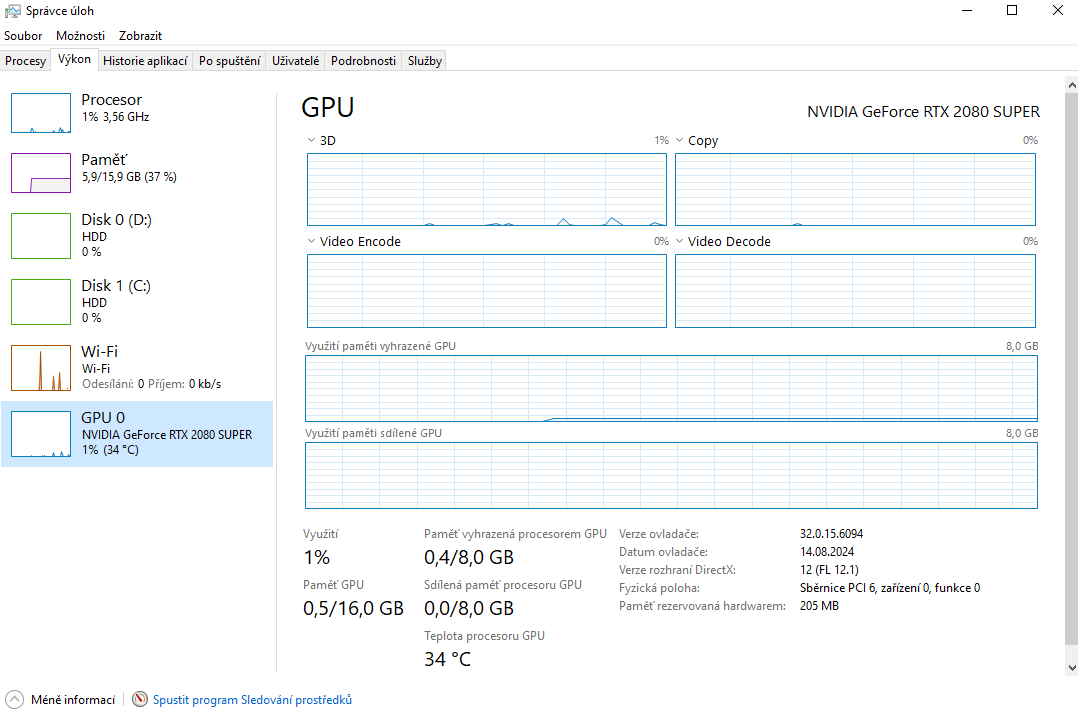The image size is (1078, 720).
Task: Click Spustit program Sledování prostředků link
Action: pyautogui.click(x=252, y=700)
